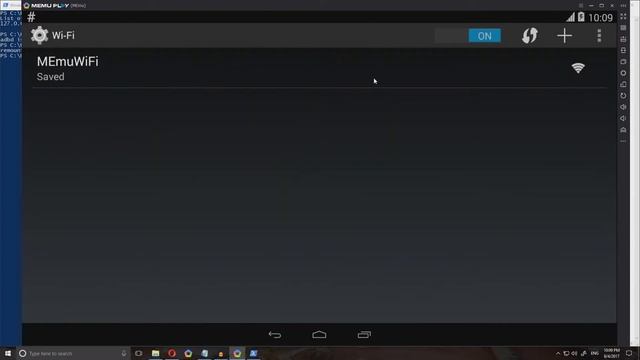
Task: Add a network with the plus icon
Action: point(564,36)
